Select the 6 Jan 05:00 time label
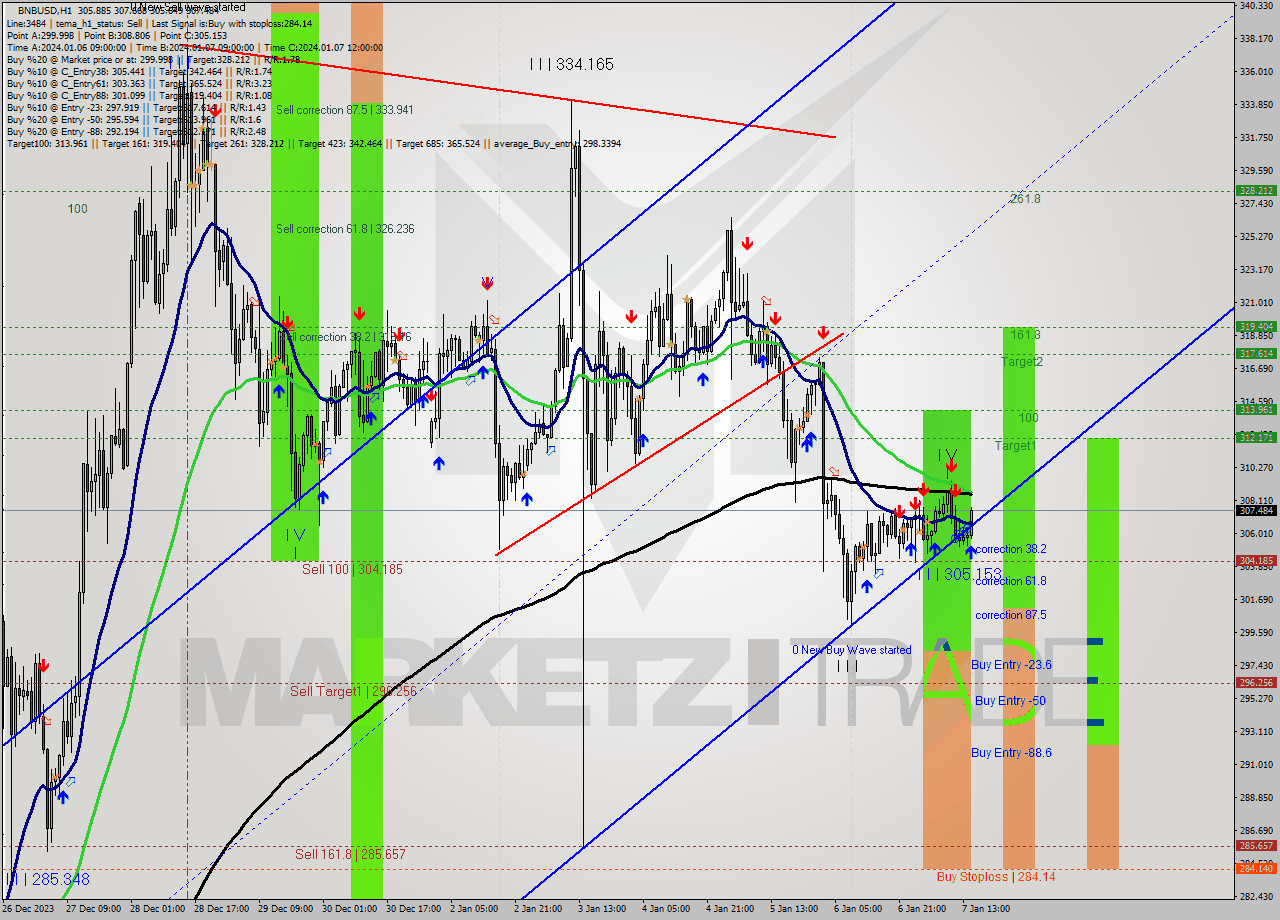 (x=859, y=909)
